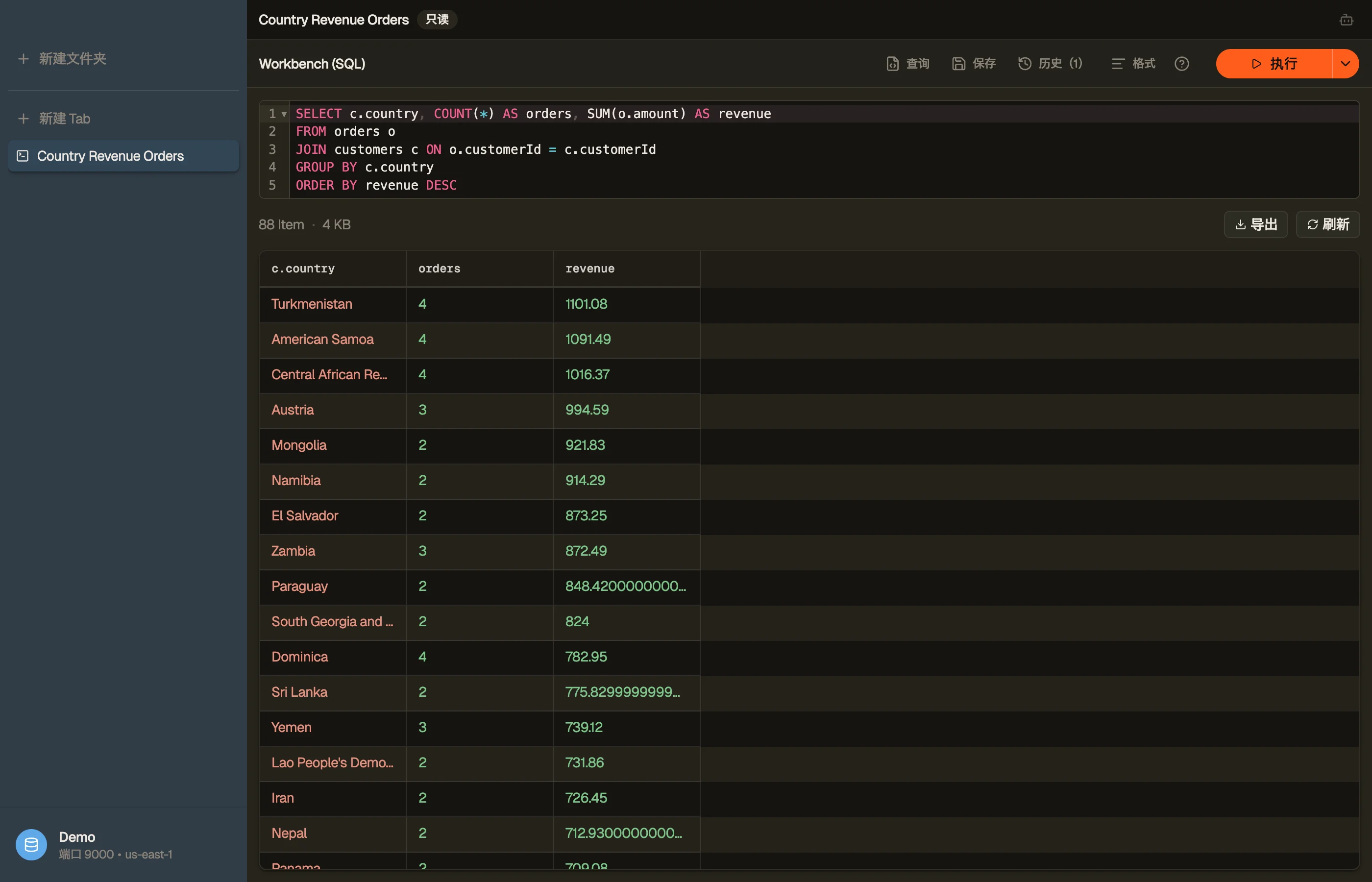Open the help question mark icon
The height and width of the screenshot is (882, 1372).
click(1182, 64)
